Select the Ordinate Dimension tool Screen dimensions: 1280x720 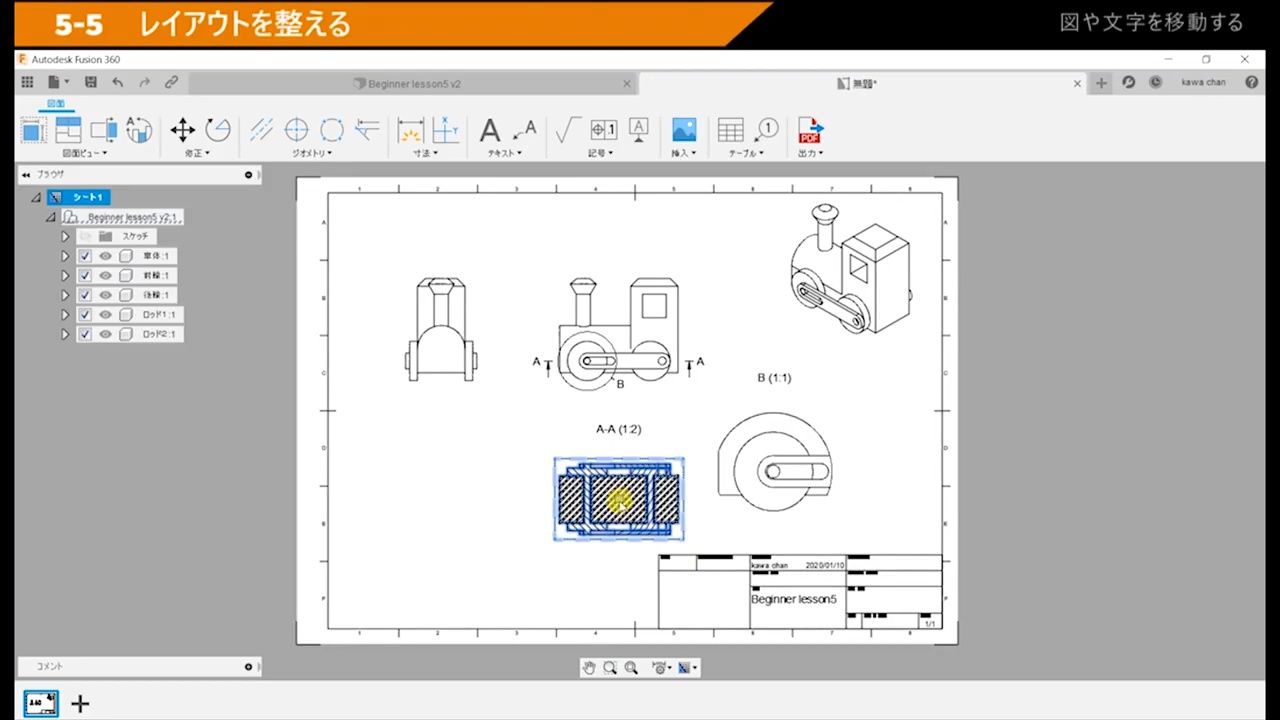point(445,130)
